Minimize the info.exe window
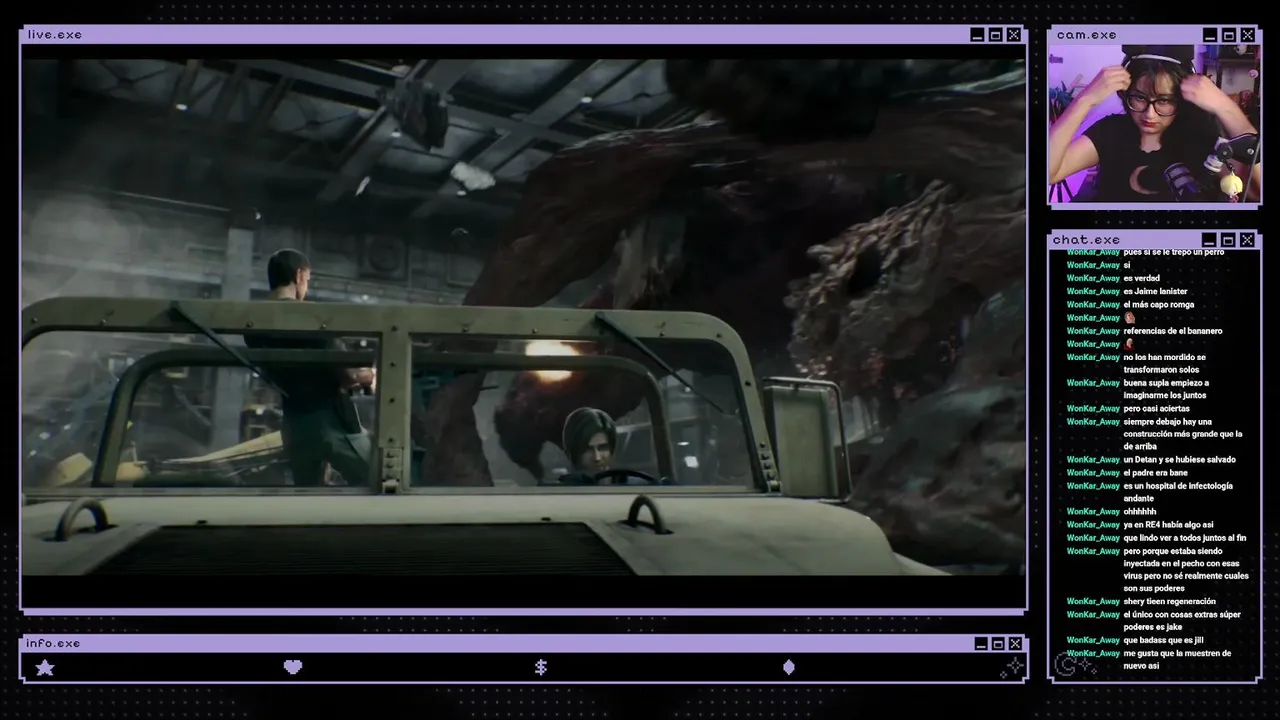The height and width of the screenshot is (720, 1280). click(x=980, y=644)
